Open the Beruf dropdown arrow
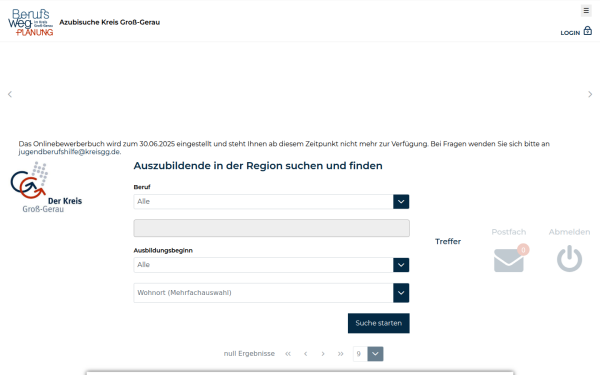 tap(401, 202)
